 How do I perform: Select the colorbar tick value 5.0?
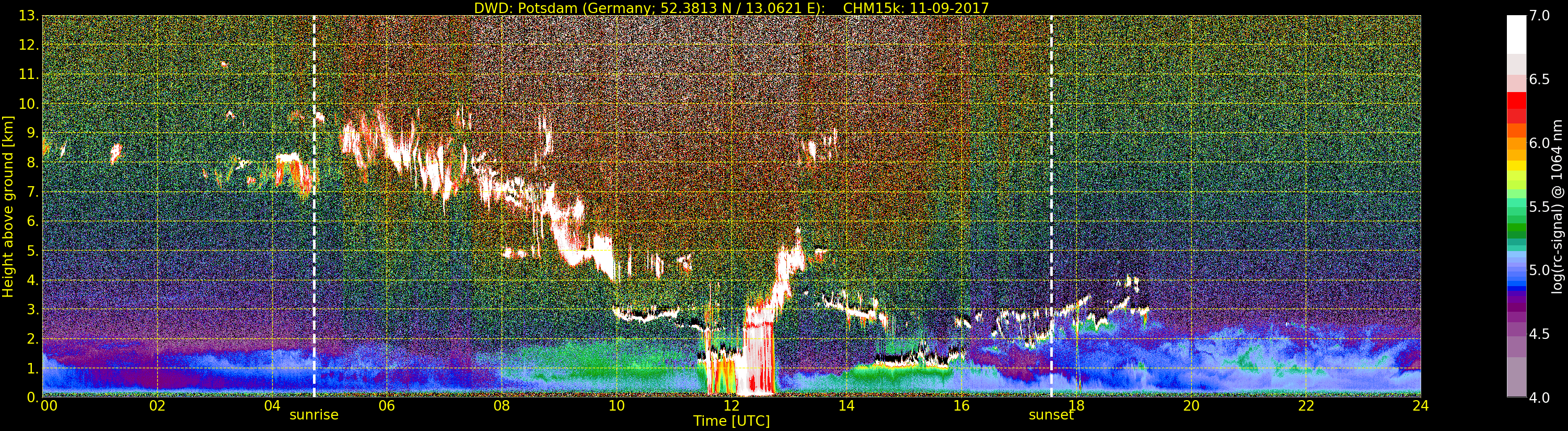(1539, 270)
